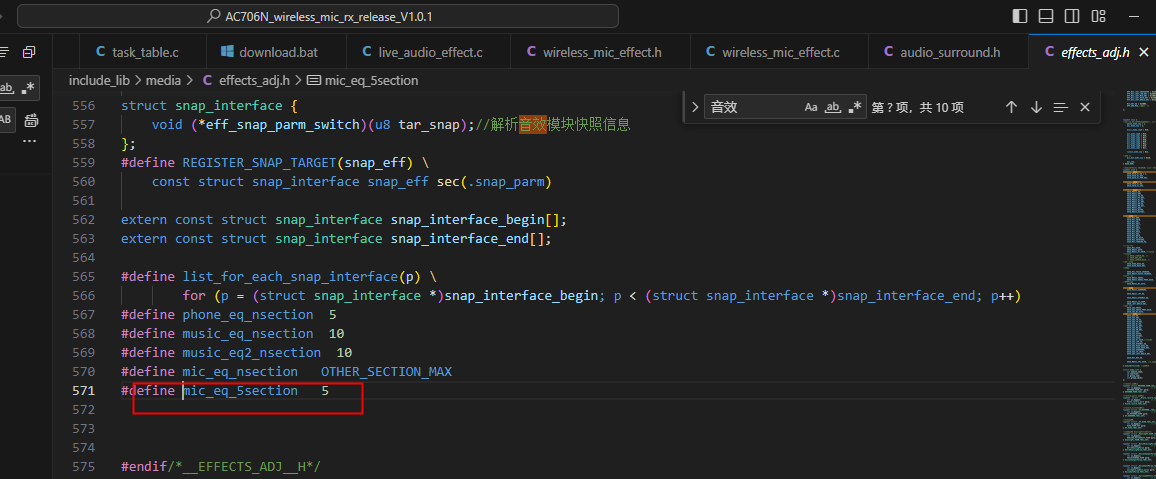Viewport: 1156px width, 479px height.
Task: Close the effects_adj.h tab
Action: point(1144,52)
